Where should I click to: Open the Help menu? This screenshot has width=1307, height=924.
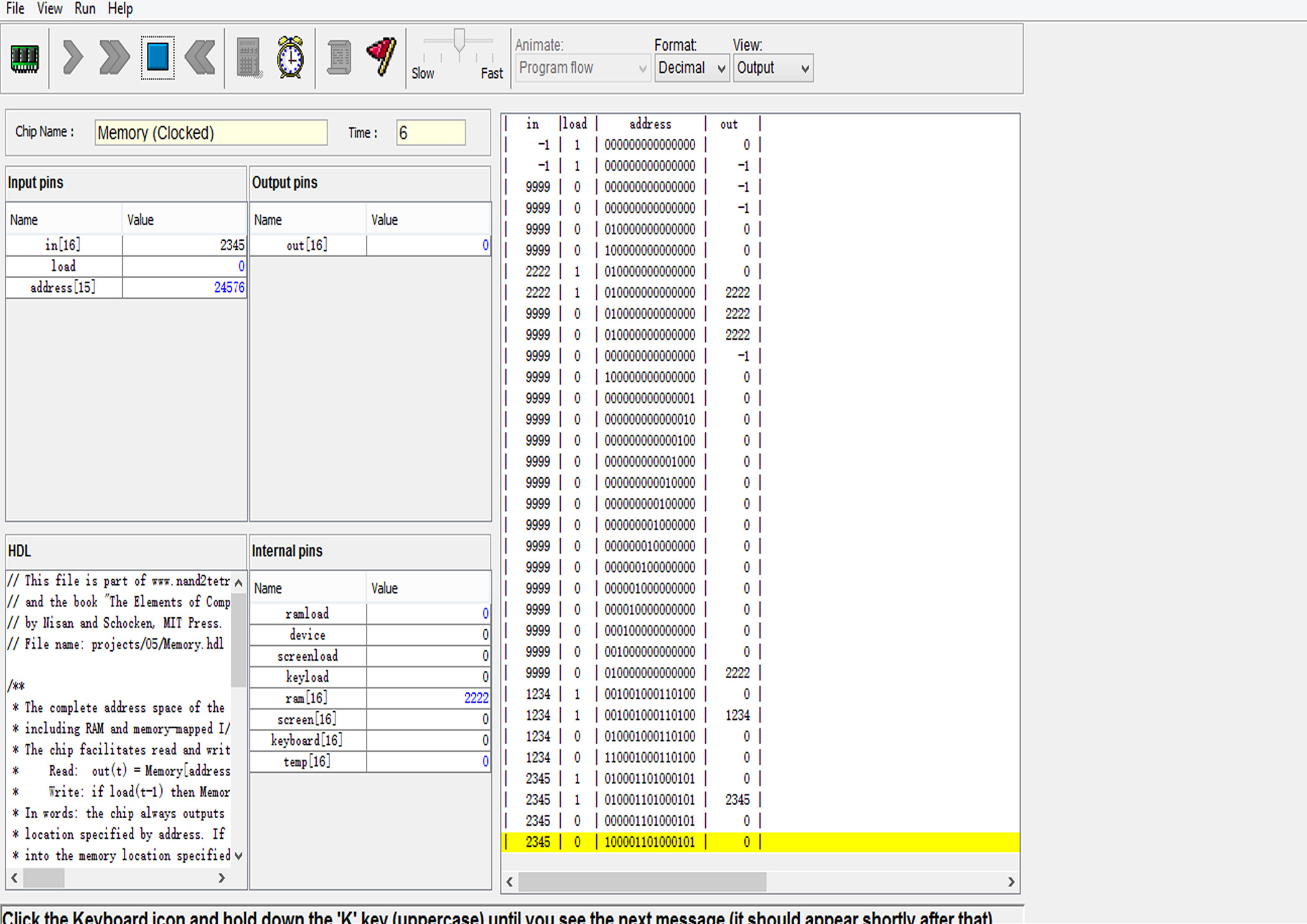click(x=120, y=9)
